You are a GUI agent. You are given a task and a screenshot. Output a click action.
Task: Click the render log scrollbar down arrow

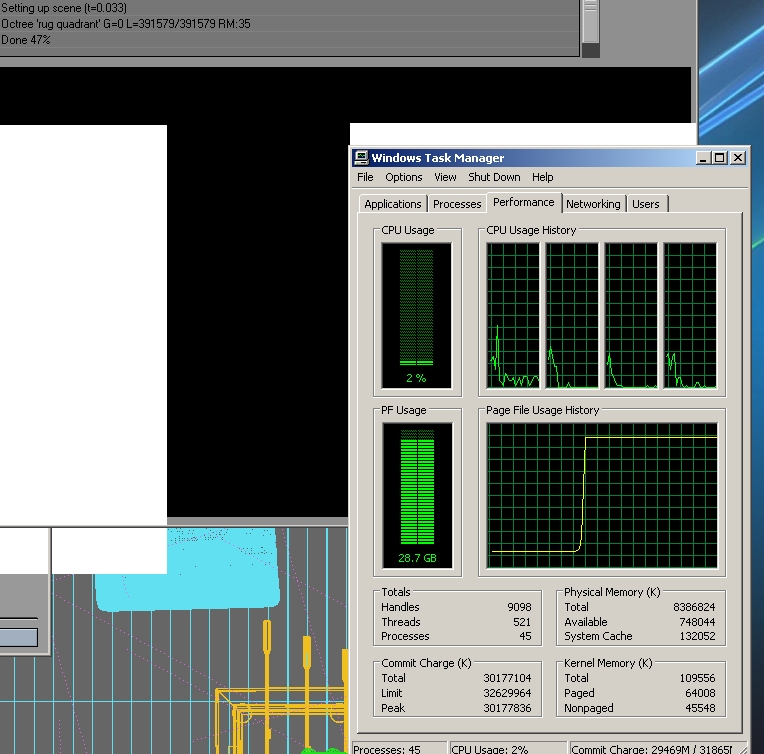click(x=591, y=49)
